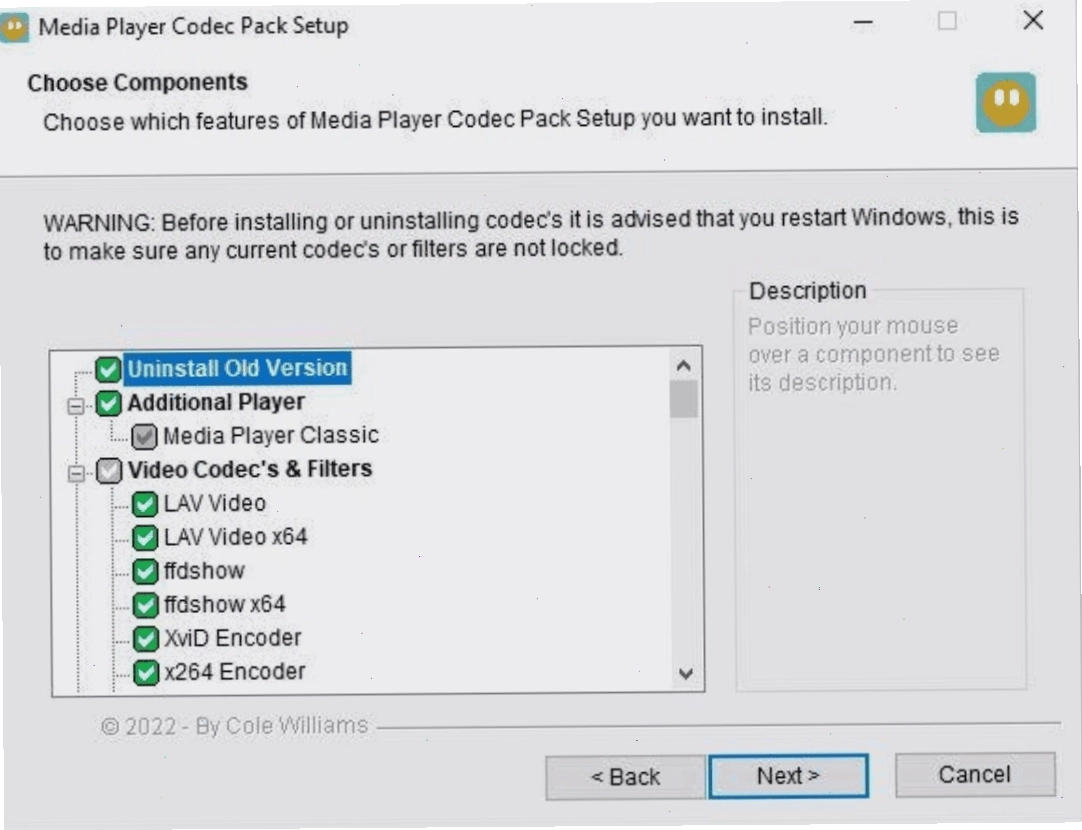Disable the ffdshow x64 checkbox
The image size is (1082, 830).
tap(145, 605)
